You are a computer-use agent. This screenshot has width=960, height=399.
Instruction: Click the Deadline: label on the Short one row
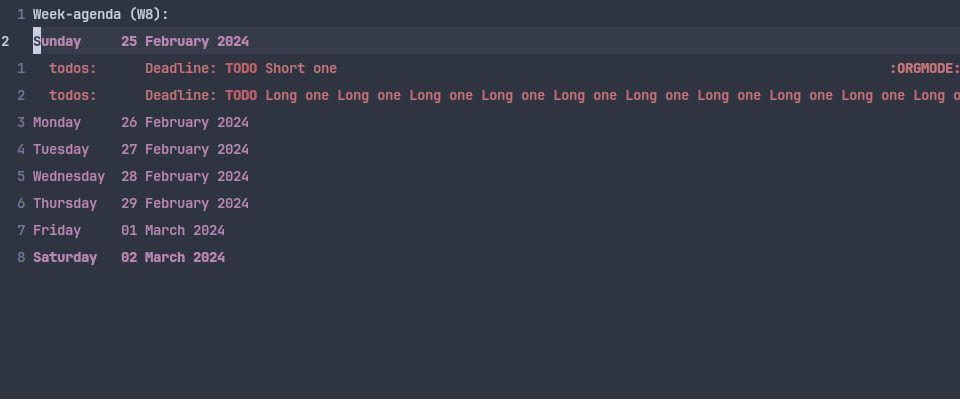coord(181,68)
